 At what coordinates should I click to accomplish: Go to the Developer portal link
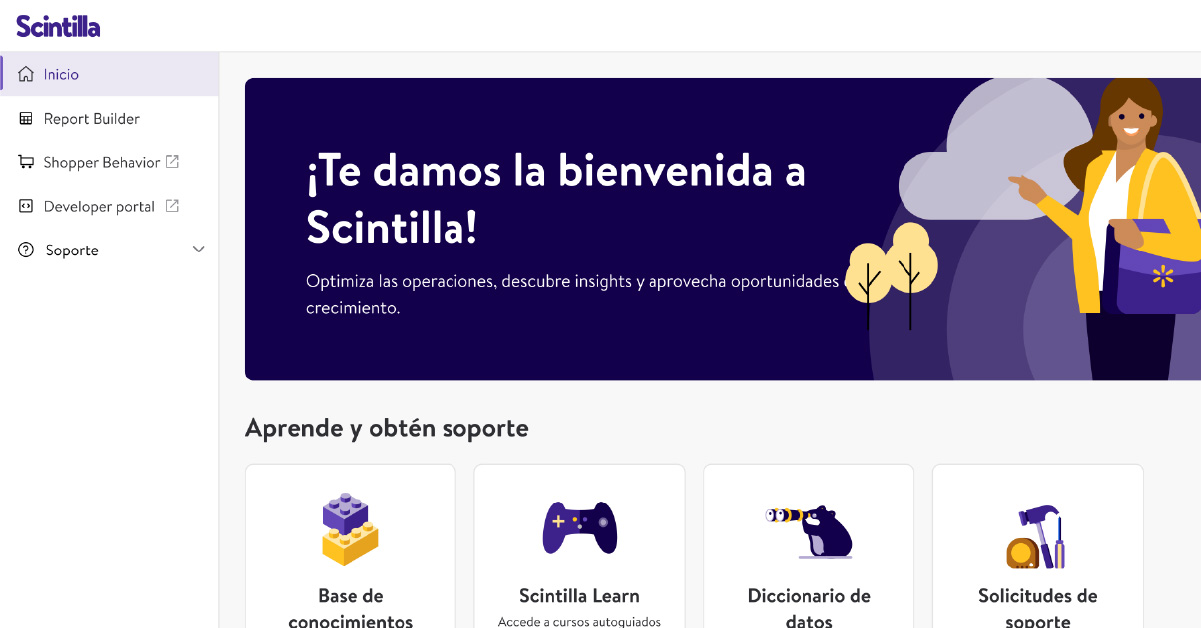pos(109,206)
